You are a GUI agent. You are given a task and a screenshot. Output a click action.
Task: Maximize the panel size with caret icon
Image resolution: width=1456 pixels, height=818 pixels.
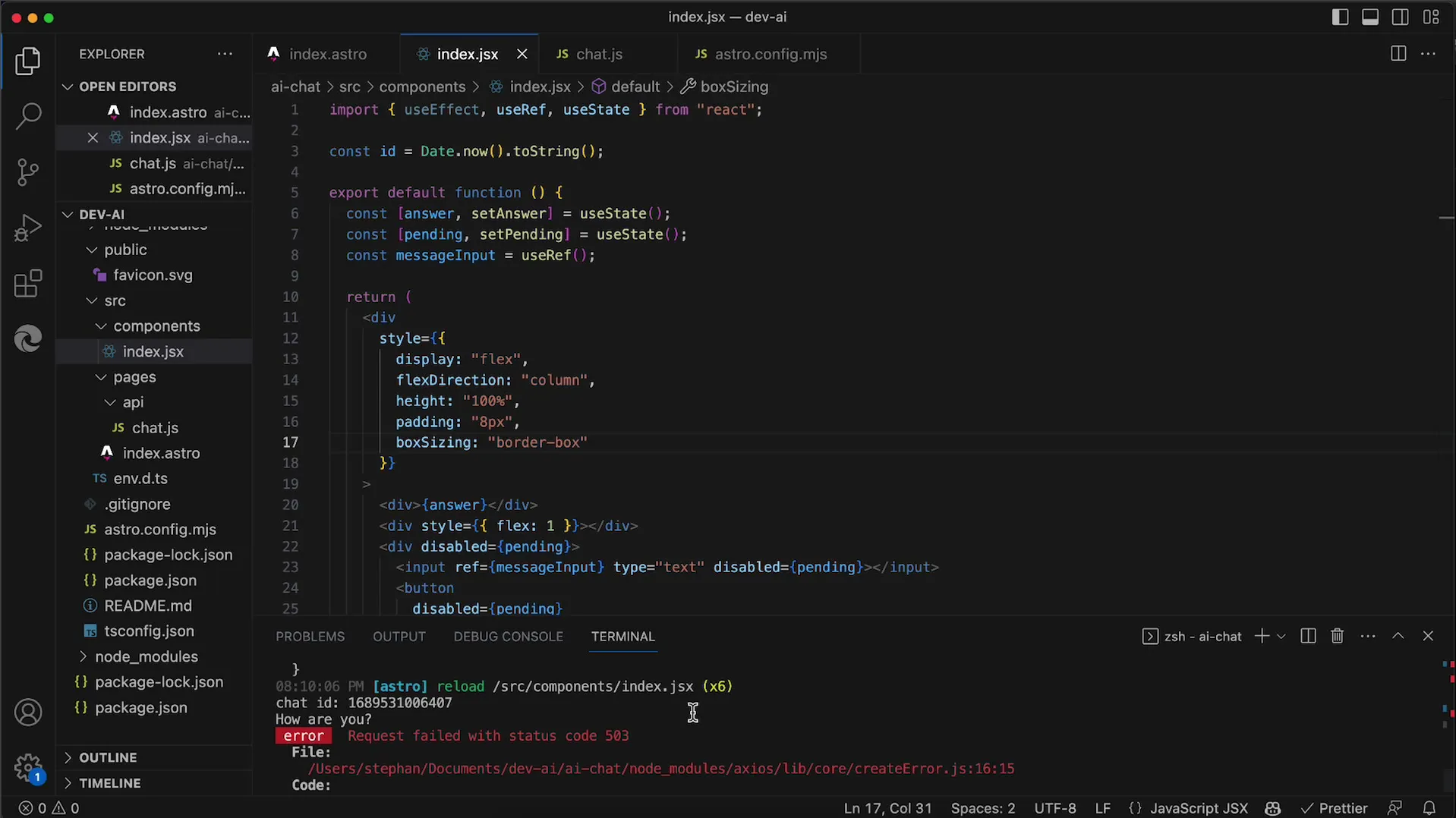(x=1398, y=636)
